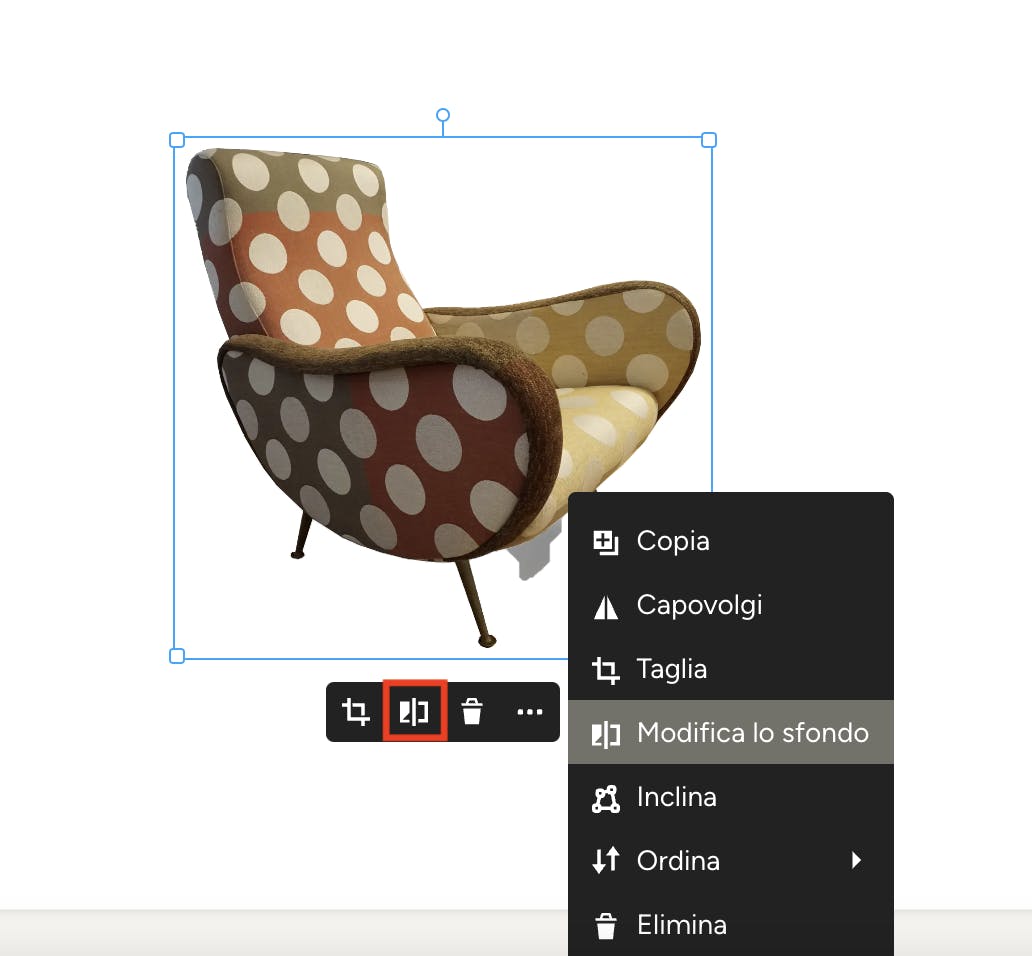Select the crop icon in floating toolbar
Image resolution: width=1032 pixels, height=956 pixels.
tap(355, 711)
